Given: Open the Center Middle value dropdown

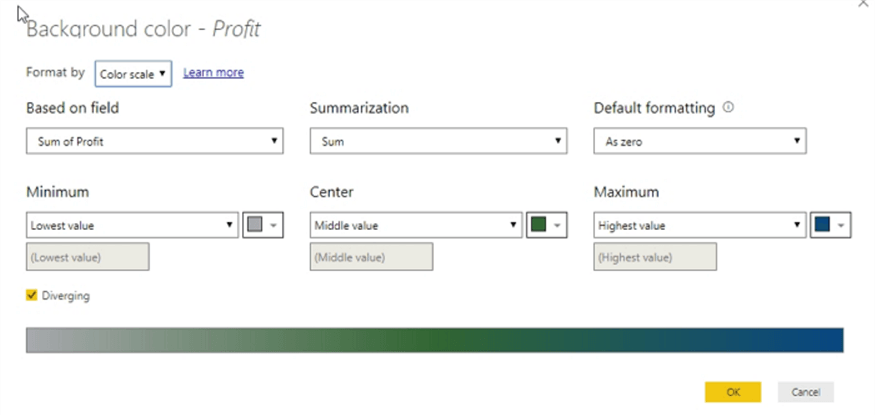Looking at the screenshot, I should coord(415,226).
